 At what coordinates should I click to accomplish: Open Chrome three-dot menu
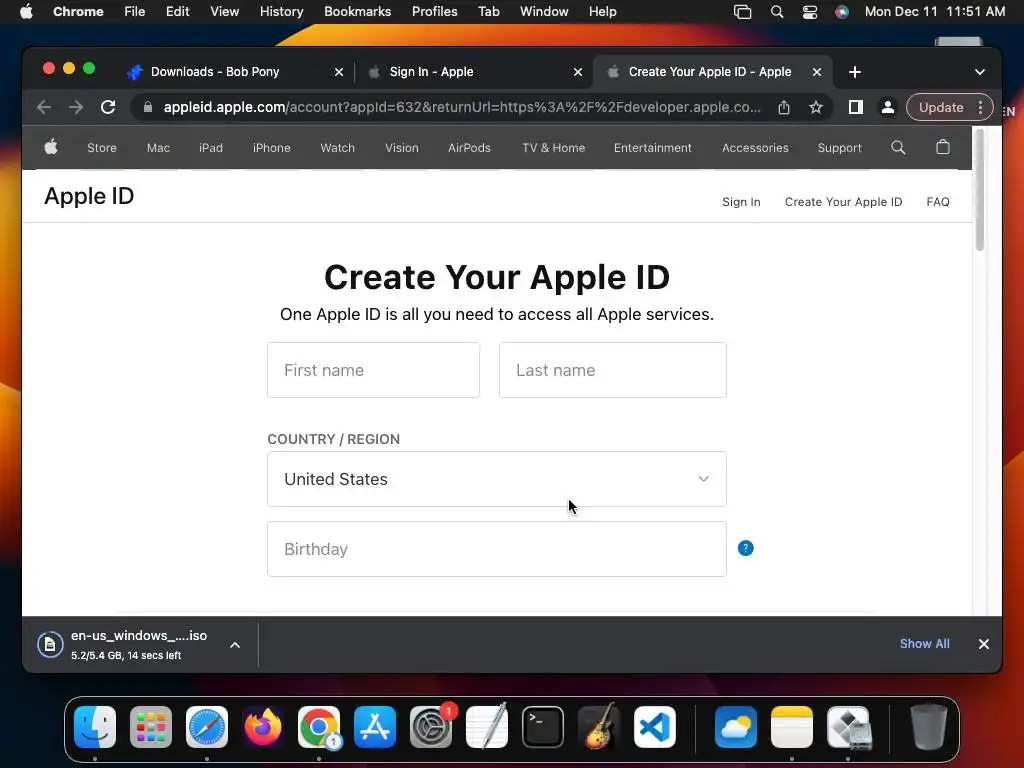tap(980, 107)
